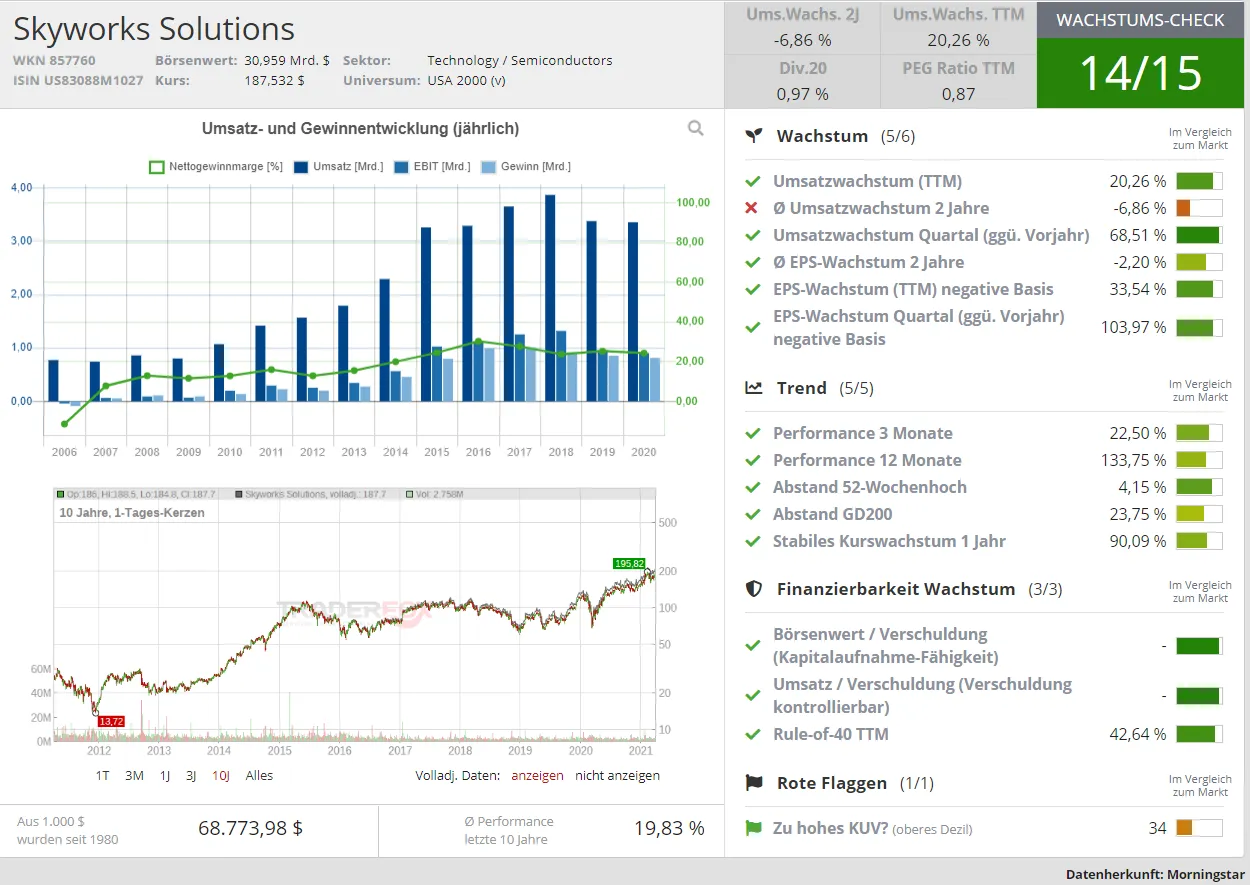Click checkmark next to Performance 3 Monate
The image size is (1250, 885).
[752, 433]
